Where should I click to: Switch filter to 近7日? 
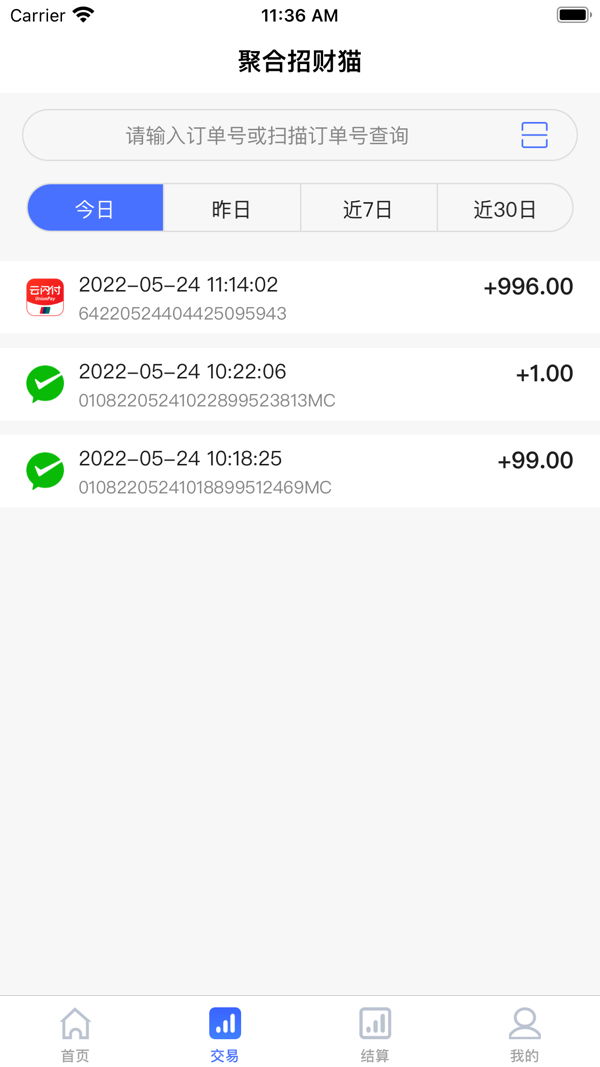369,208
